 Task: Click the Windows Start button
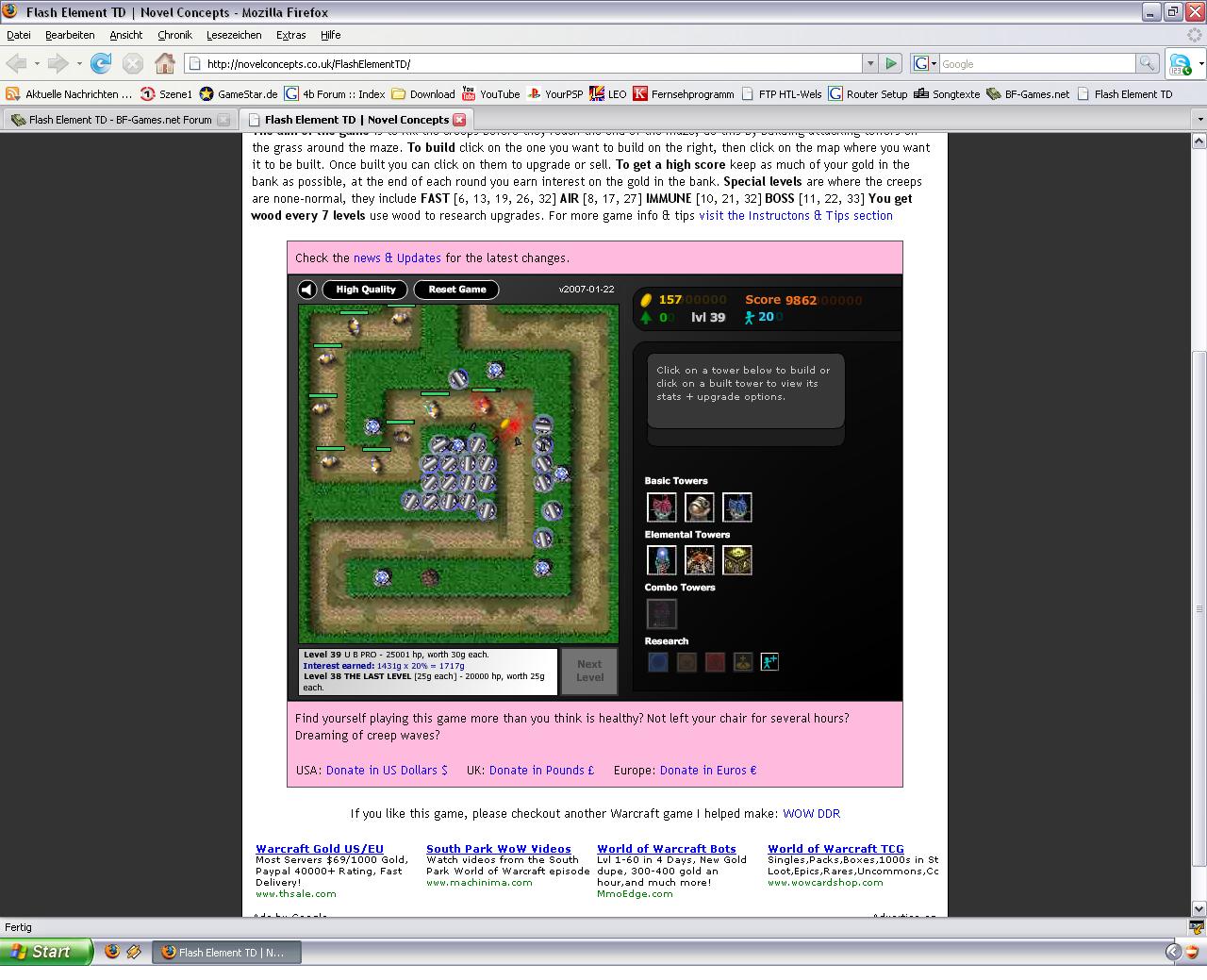click(46, 952)
